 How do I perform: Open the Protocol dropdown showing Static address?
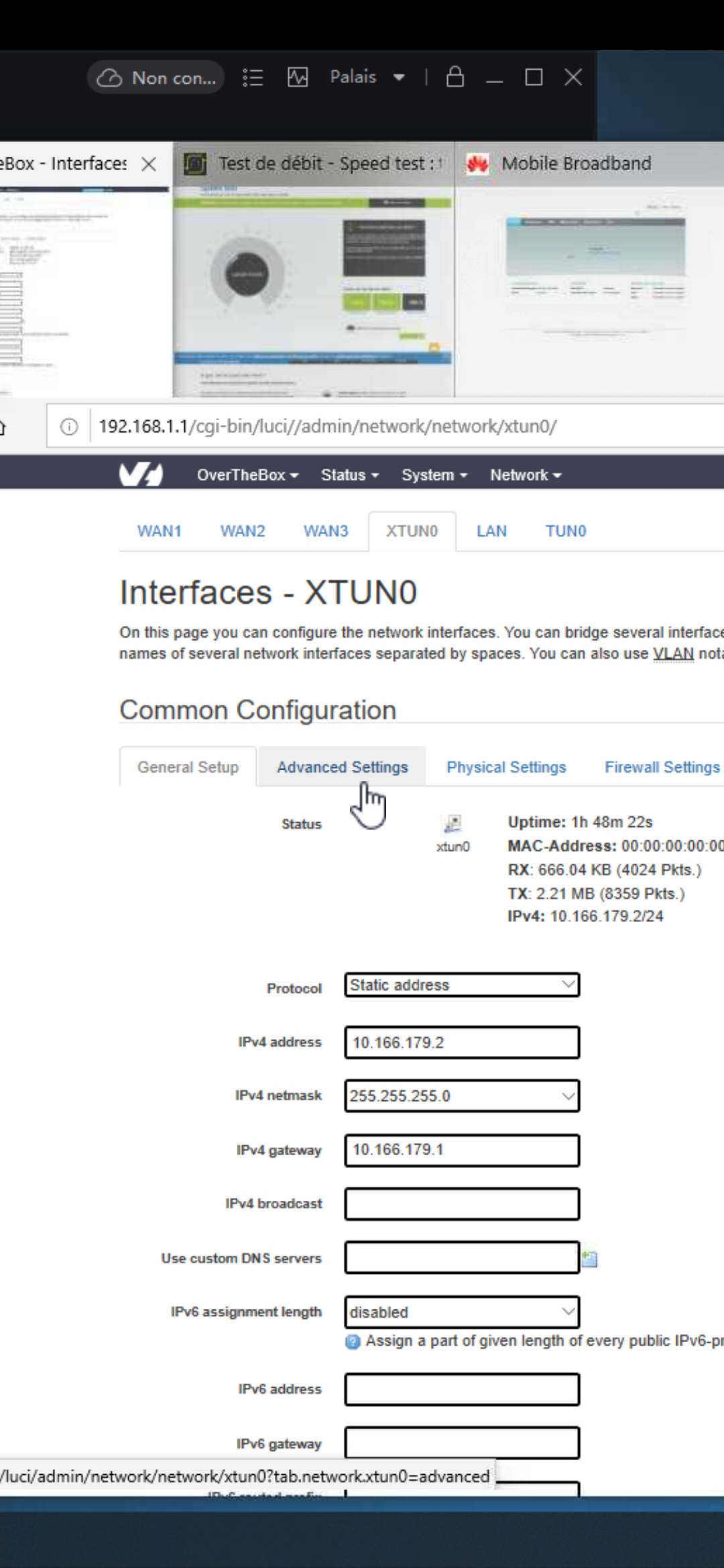pyautogui.click(x=462, y=985)
